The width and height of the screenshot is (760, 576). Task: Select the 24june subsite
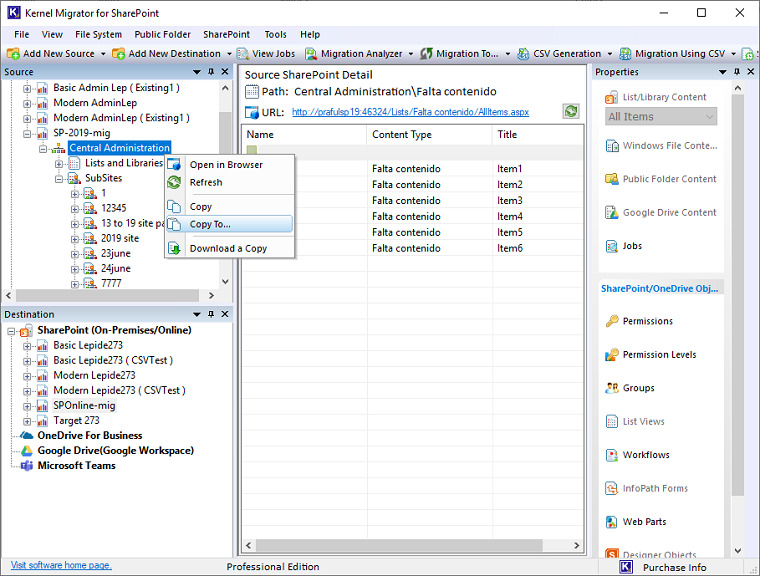tap(115, 269)
